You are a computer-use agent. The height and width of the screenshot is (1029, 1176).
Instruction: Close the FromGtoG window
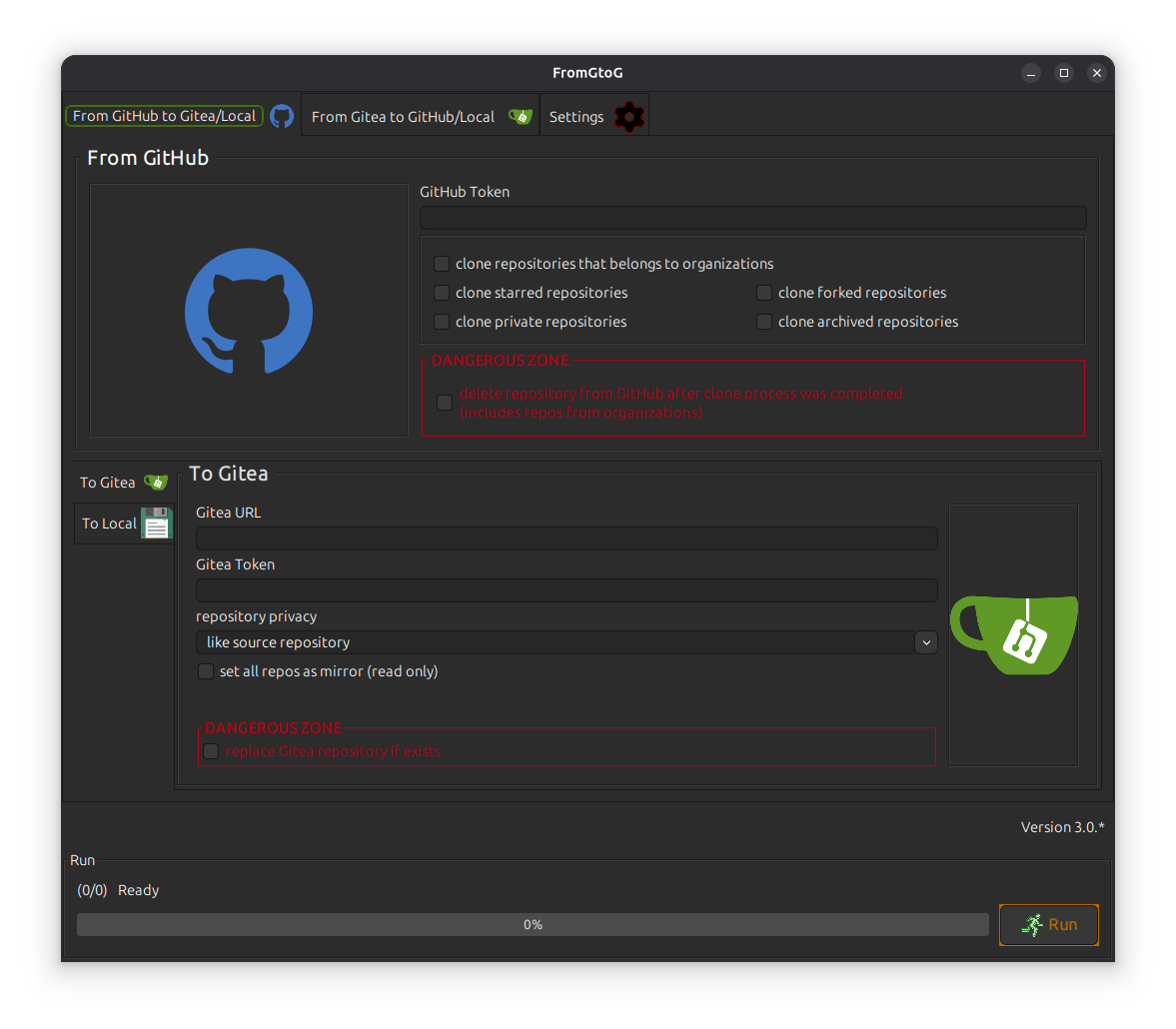click(1097, 73)
